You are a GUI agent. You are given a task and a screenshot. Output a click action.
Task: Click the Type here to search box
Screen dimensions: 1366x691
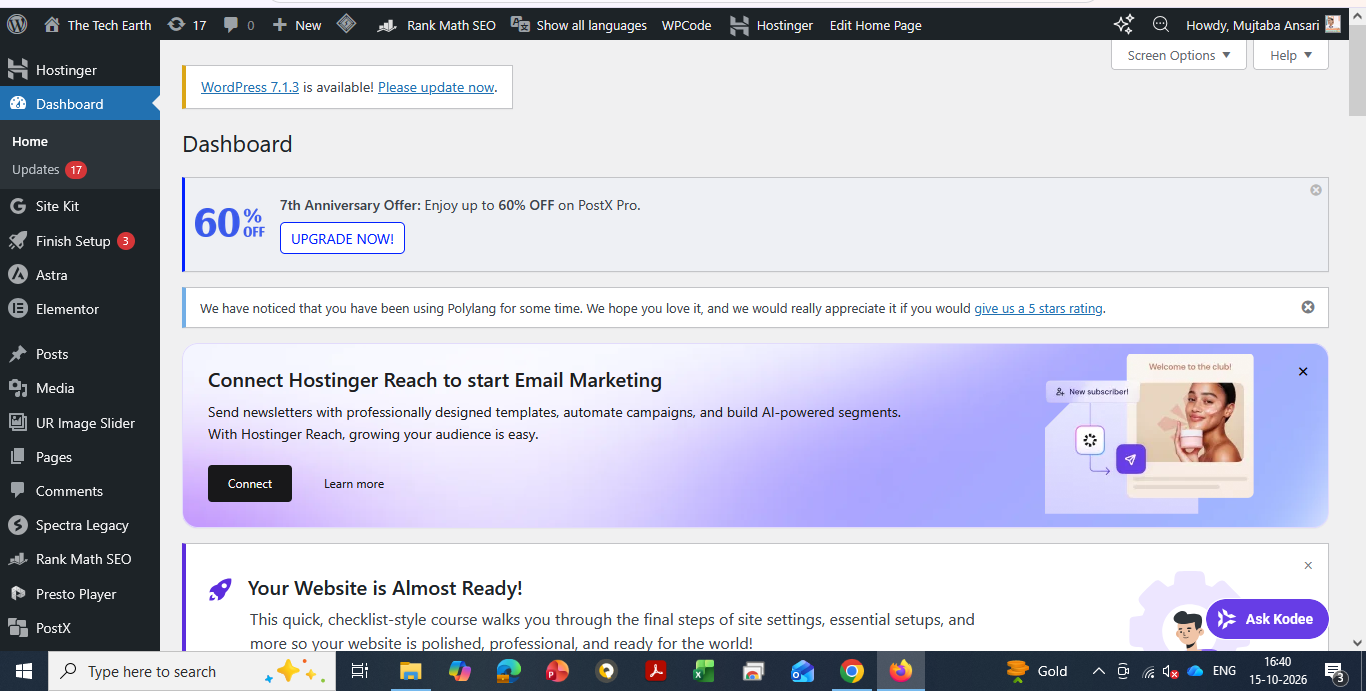[x=192, y=671]
